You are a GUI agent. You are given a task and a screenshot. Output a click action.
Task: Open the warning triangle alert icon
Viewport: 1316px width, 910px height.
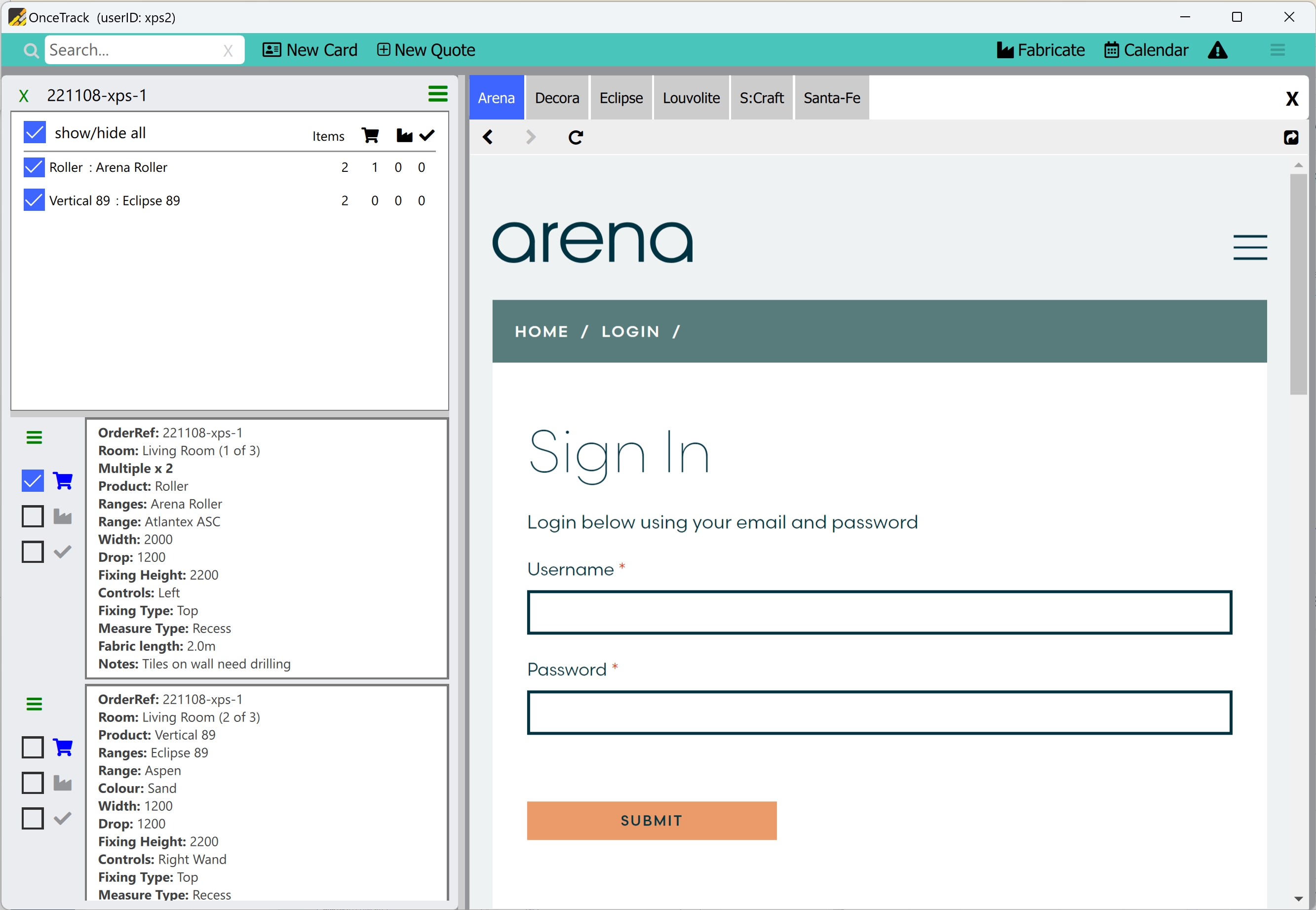1217,50
